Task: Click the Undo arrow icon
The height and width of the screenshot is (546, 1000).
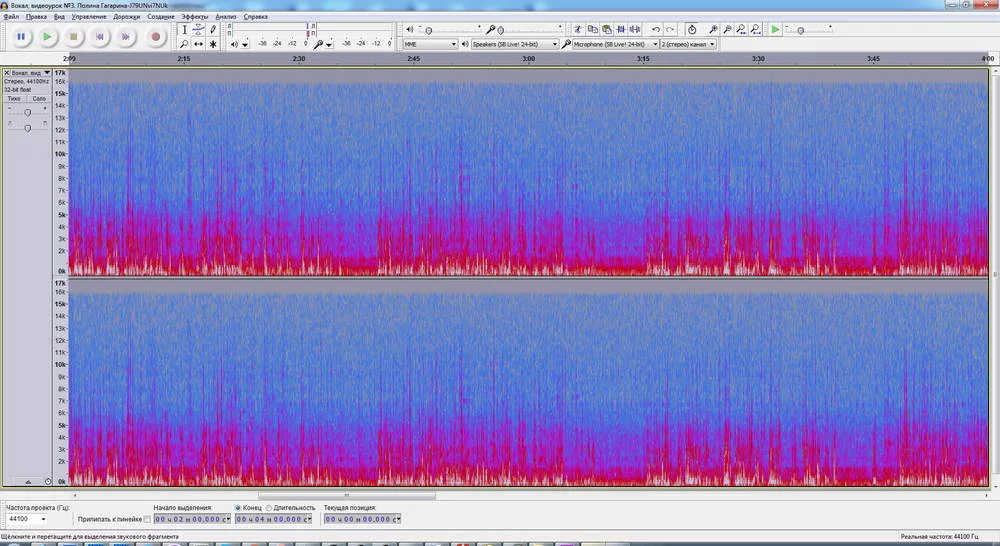Action: (x=656, y=30)
